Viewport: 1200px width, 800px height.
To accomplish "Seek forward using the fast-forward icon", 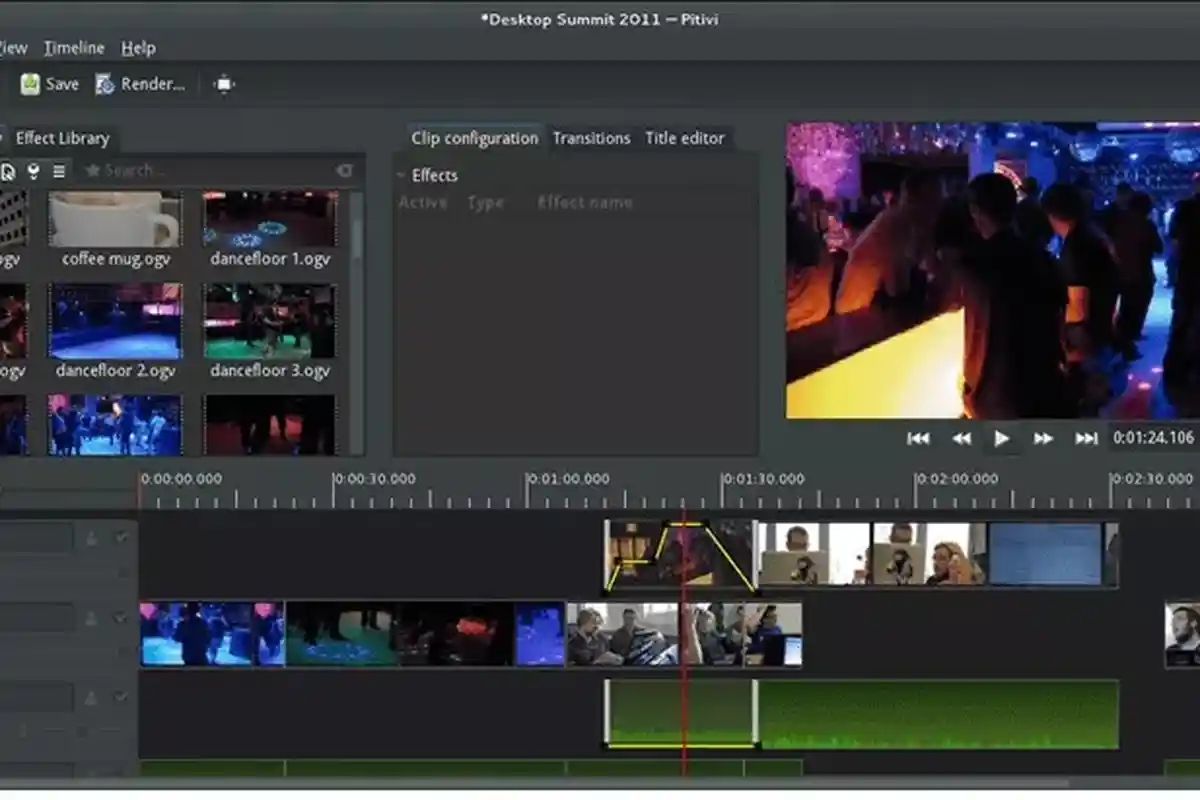I will (x=1043, y=437).
